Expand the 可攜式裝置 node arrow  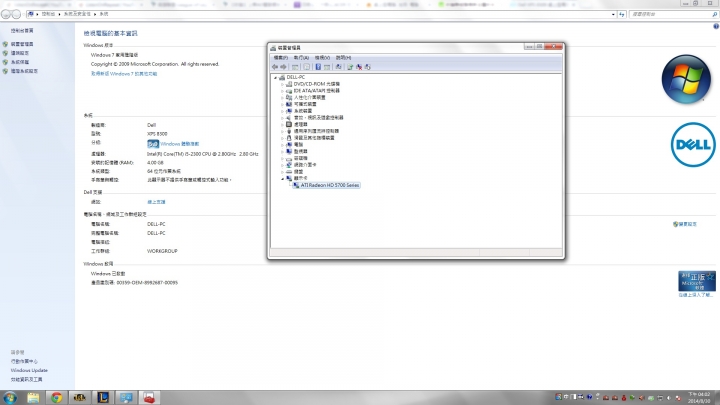pos(282,104)
